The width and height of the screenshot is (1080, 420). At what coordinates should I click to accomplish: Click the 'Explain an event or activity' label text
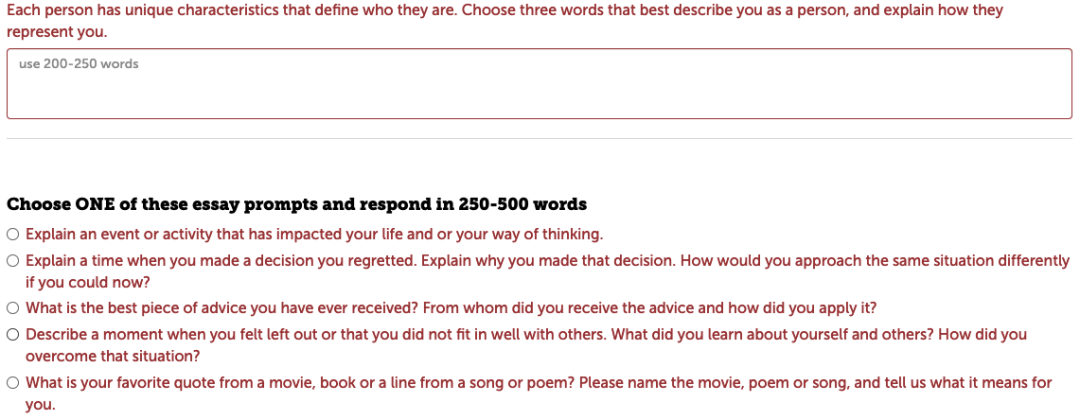pos(314,235)
